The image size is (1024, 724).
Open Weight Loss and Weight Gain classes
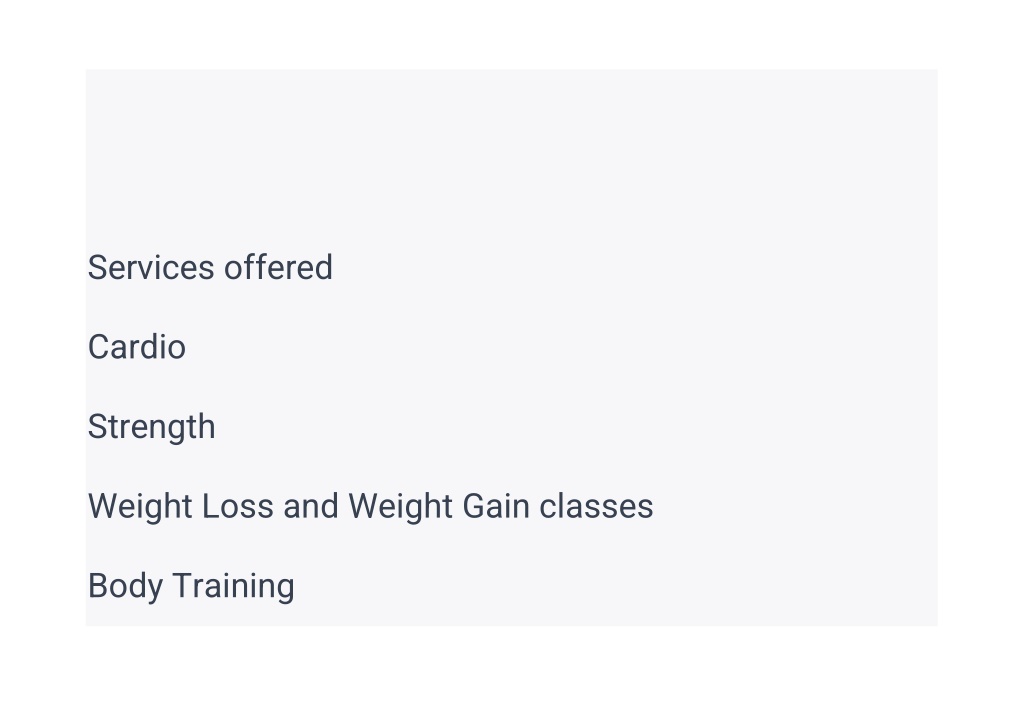coord(370,507)
